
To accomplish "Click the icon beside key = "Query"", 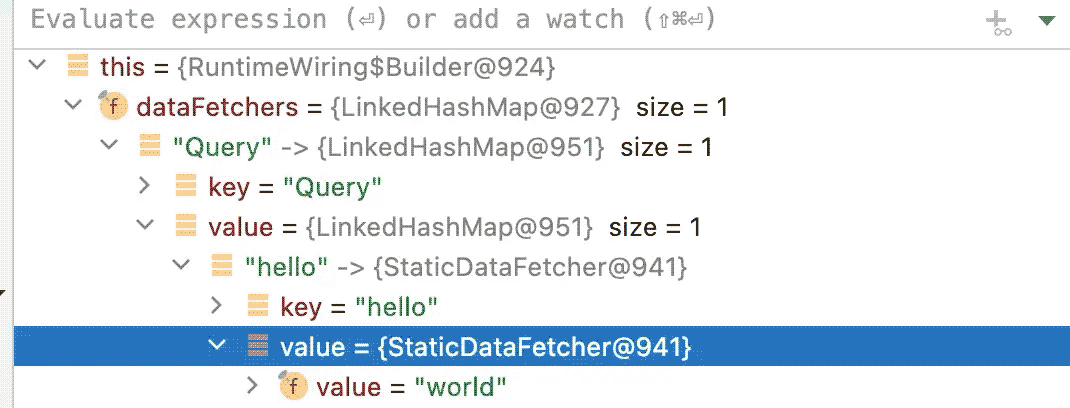I will click(x=186, y=186).
